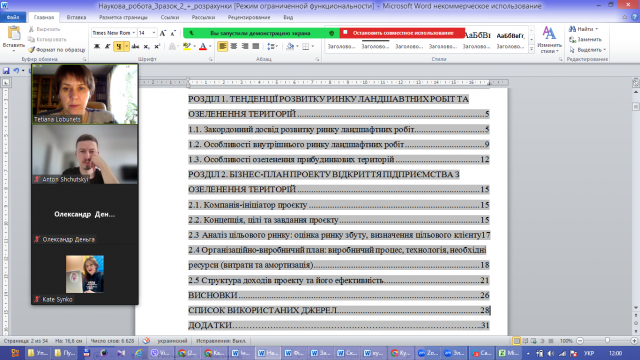Image resolution: width=640 pixels, height=360 pixels.
Task: Click the volume speaker icon in system tray
Action: [x=551, y=353]
